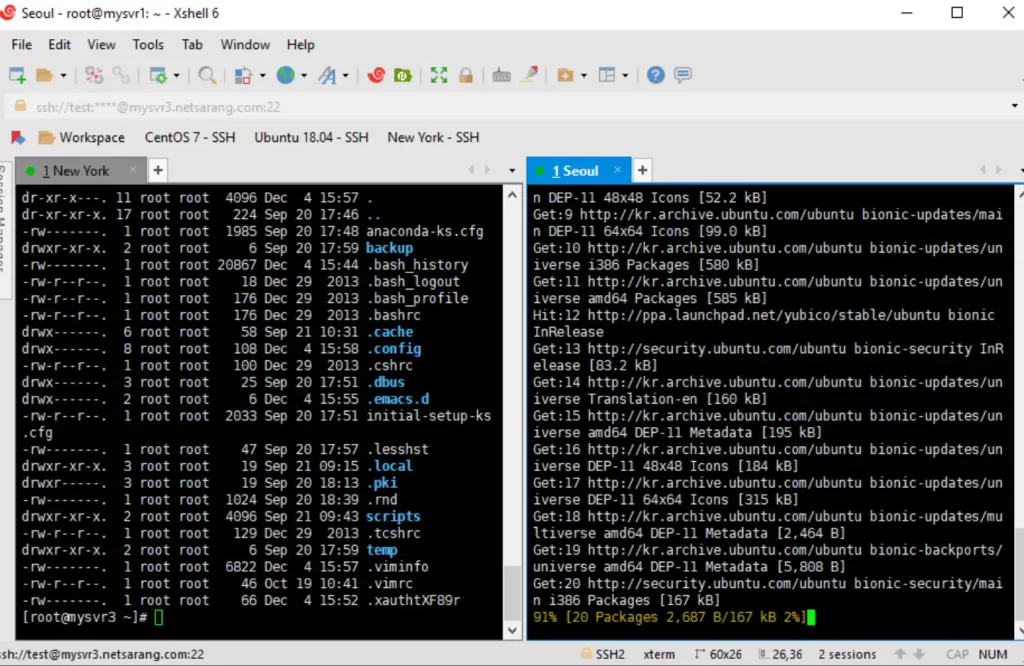Screen dimensions: 1024x666
Task: Open the Ubuntu 18.04 - SSH session
Action: pyautogui.click(x=310, y=137)
